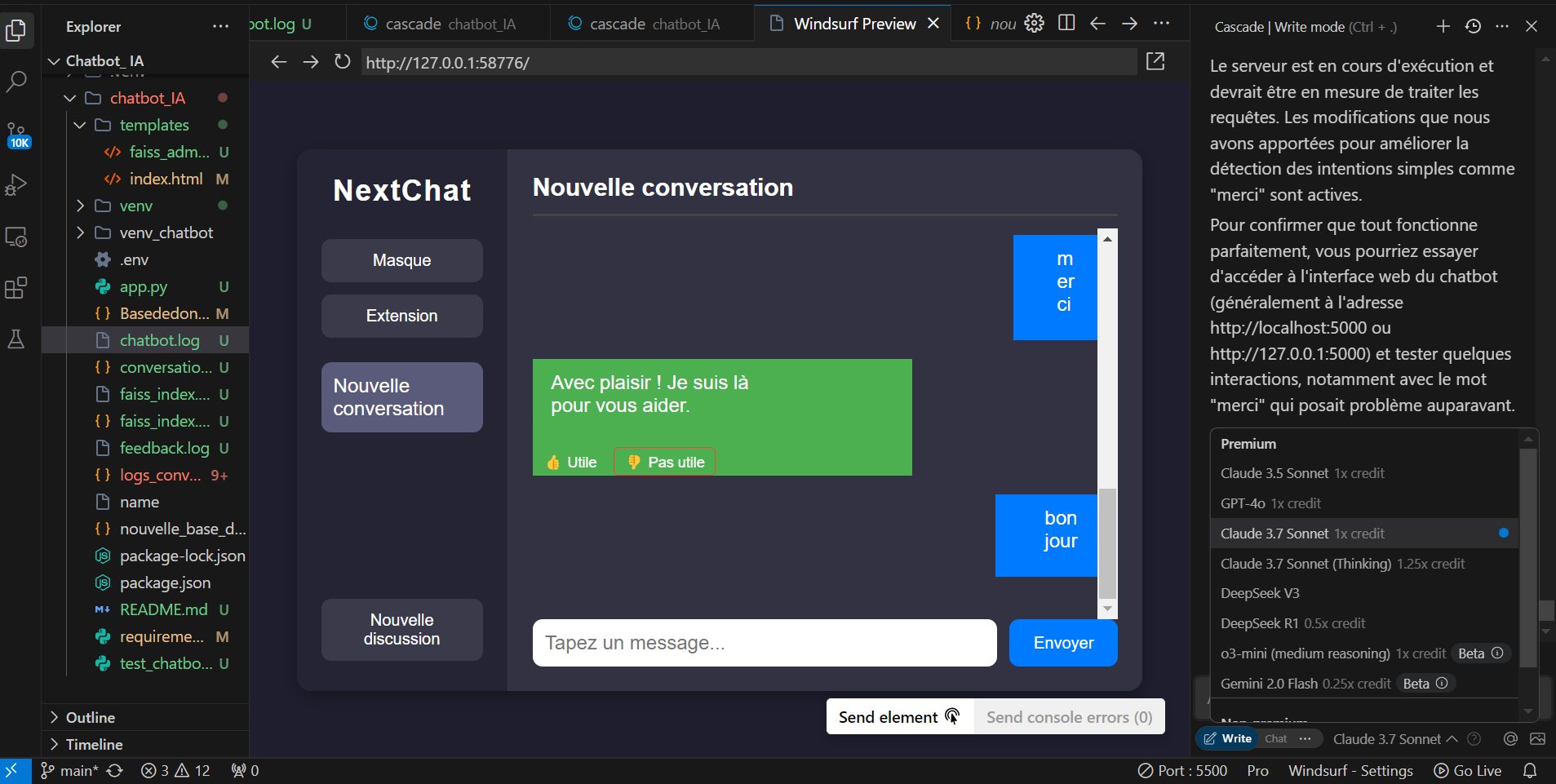Switch Cascade to Write mode
Image resolution: width=1556 pixels, height=784 pixels.
[1227, 738]
